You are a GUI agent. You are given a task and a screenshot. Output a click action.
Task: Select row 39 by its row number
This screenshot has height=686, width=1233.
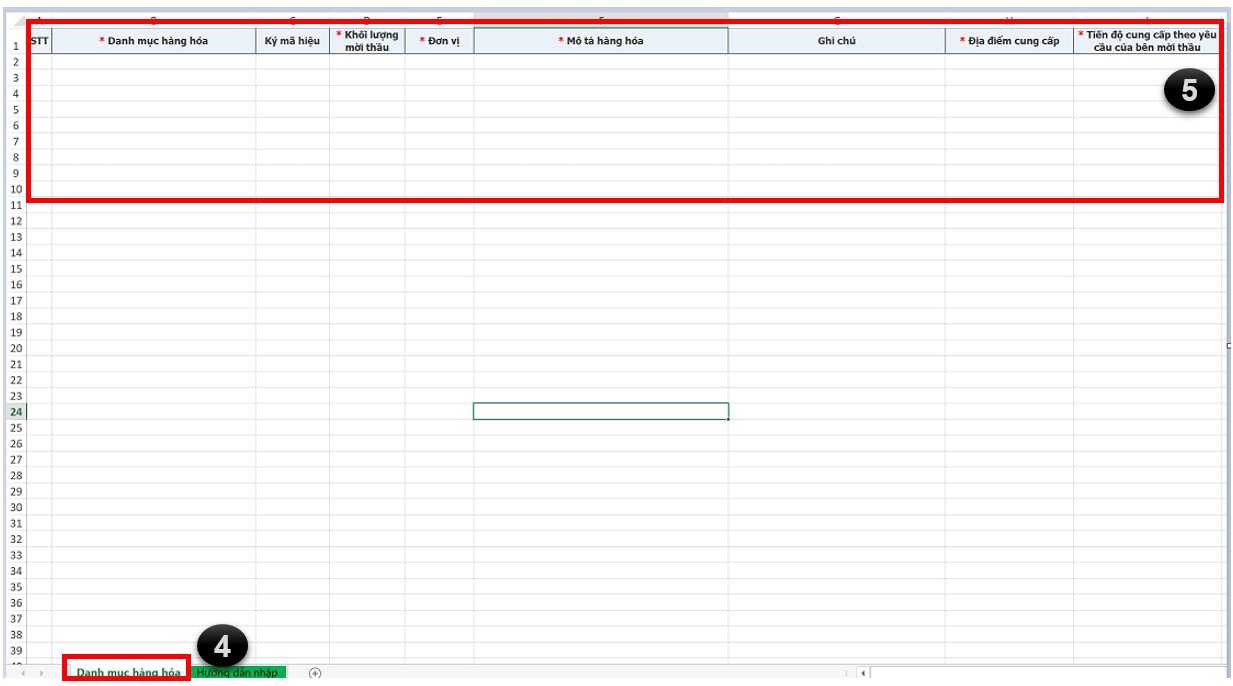(15, 650)
